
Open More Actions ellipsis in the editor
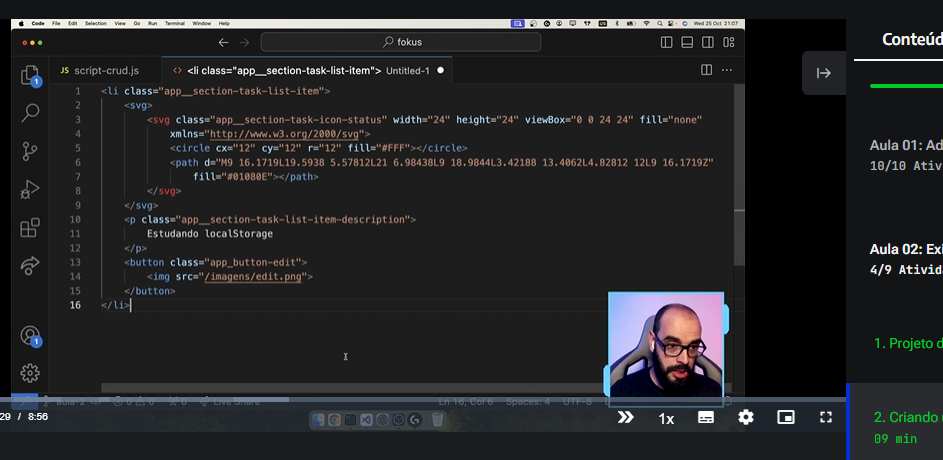726,70
